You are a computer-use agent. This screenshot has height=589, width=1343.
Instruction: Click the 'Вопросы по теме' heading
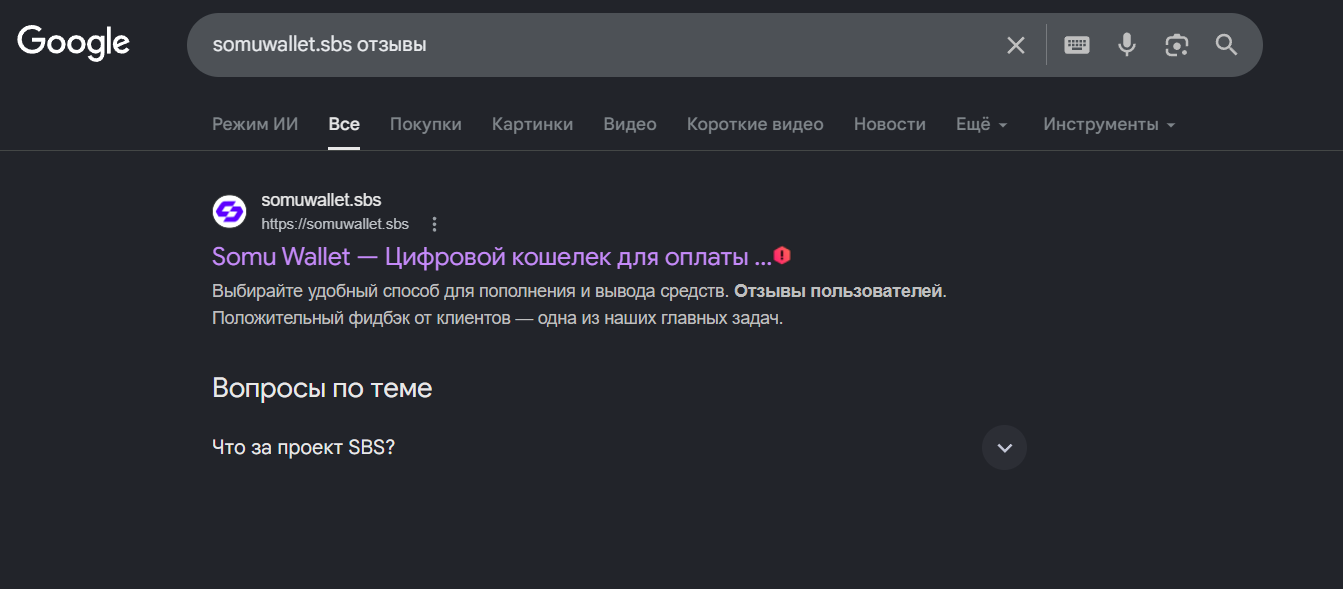click(322, 388)
